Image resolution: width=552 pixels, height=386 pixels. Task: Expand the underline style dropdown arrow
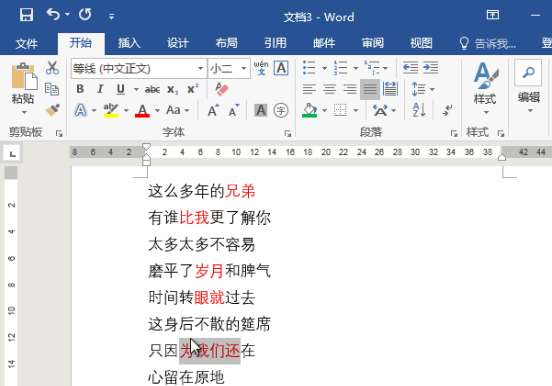click(136, 89)
